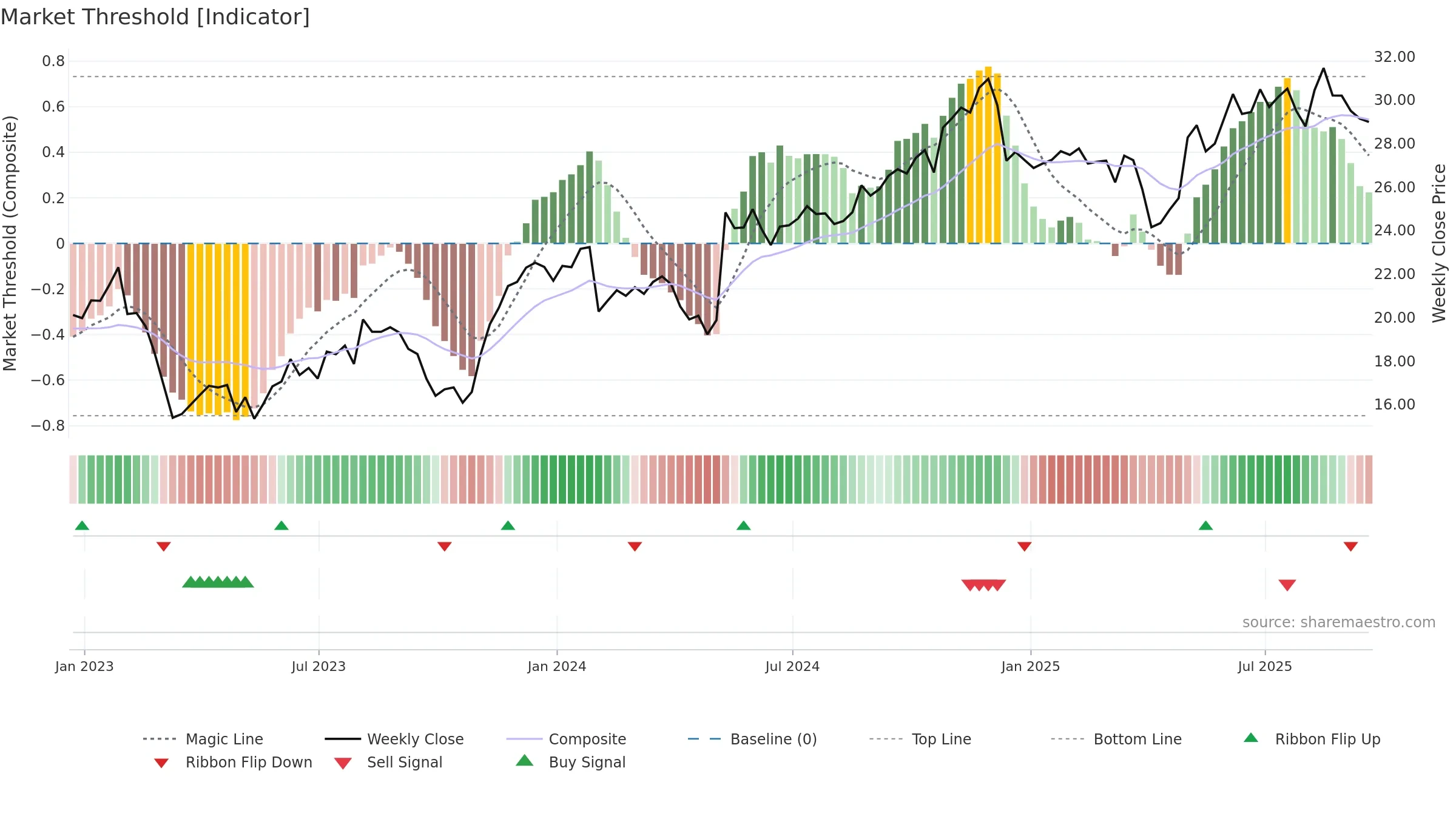The height and width of the screenshot is (819, 1456).
Task: Click the Weekly Close Price axis title
Action: 1439,243
